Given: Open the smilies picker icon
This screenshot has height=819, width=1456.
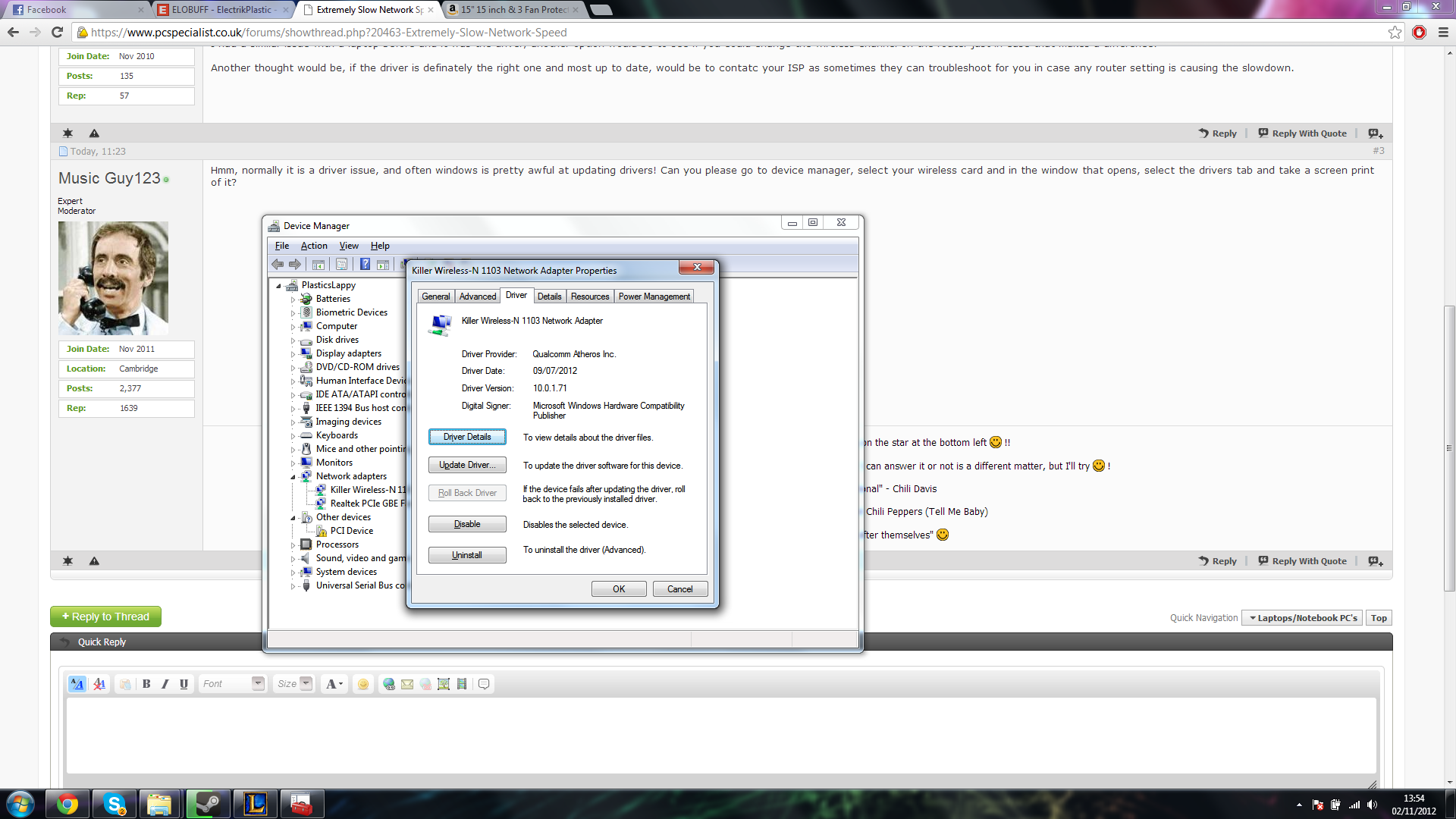Looking at the screenshot, I should [363, 684].
